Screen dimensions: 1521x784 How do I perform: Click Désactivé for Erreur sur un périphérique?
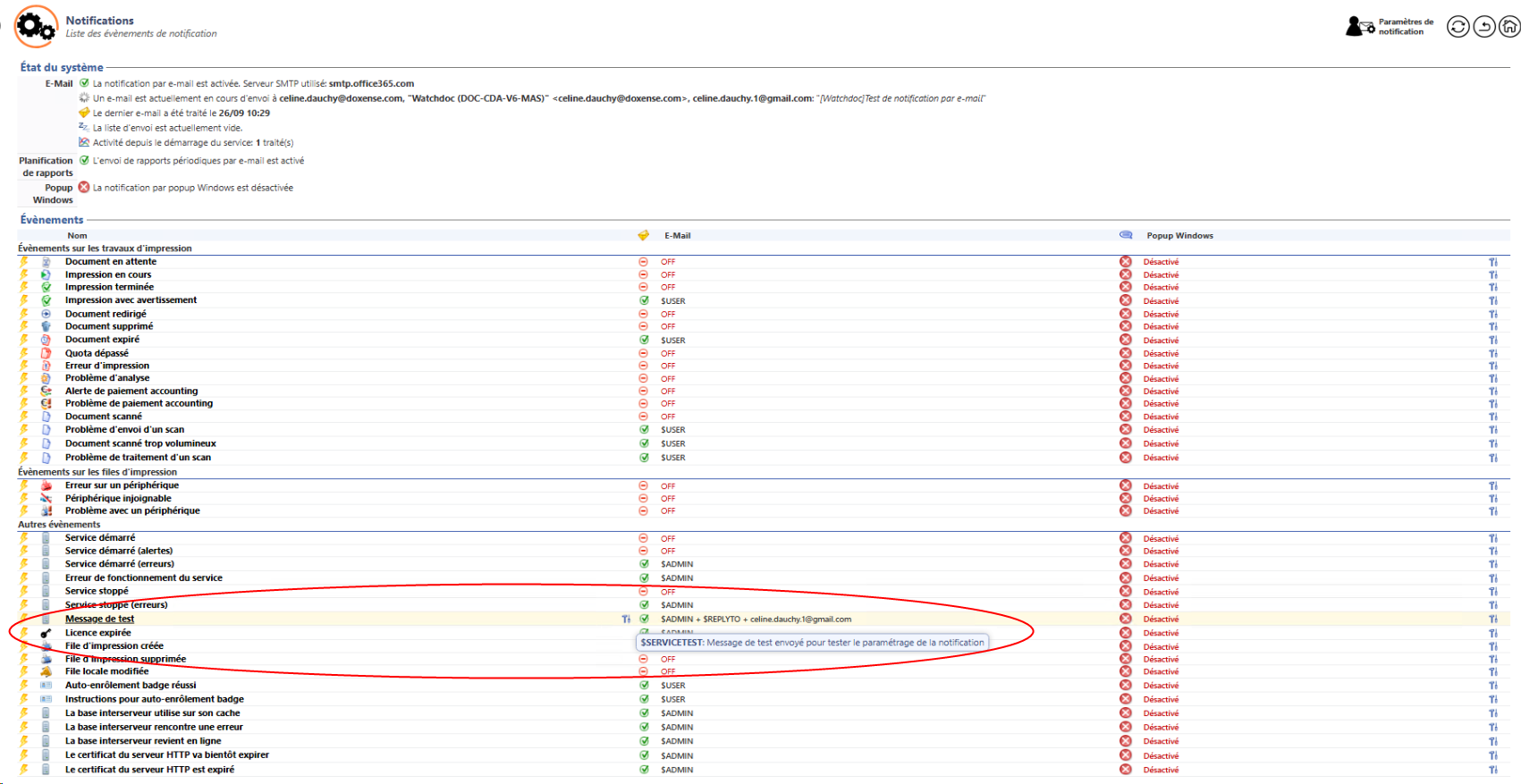tap(1161, 486)
